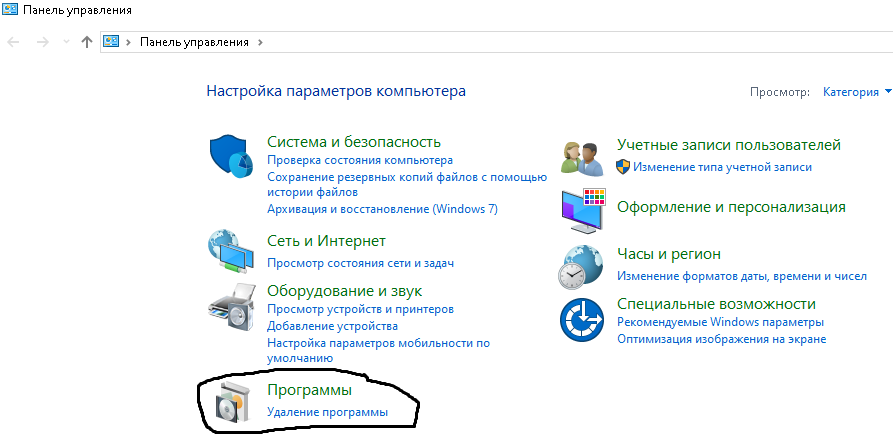Click Проверка состояния компьютера link

pos(360,161)
